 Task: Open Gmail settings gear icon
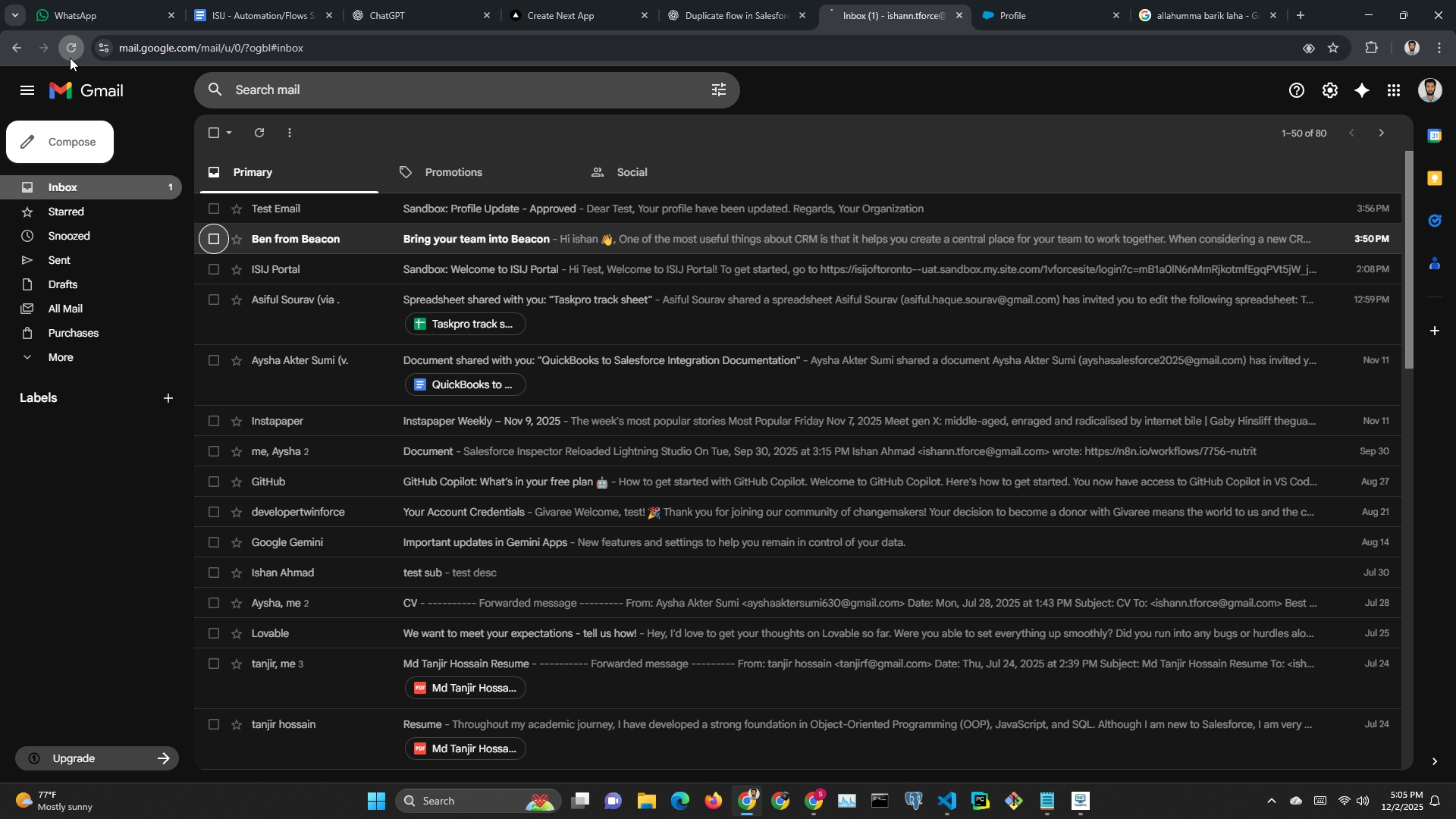1330,91
